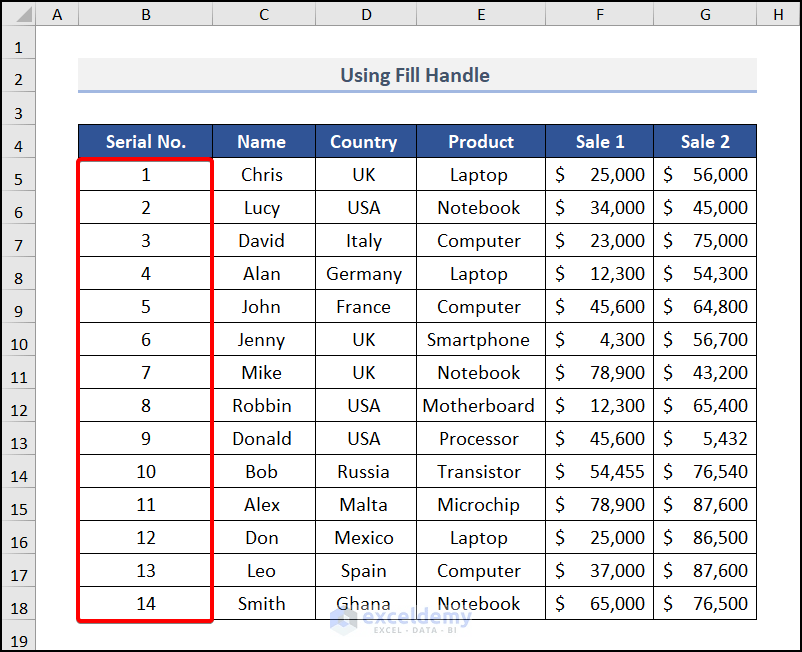Click the Ghana country cell
This screenshot has height=652, width=802.
coord(364,604)
